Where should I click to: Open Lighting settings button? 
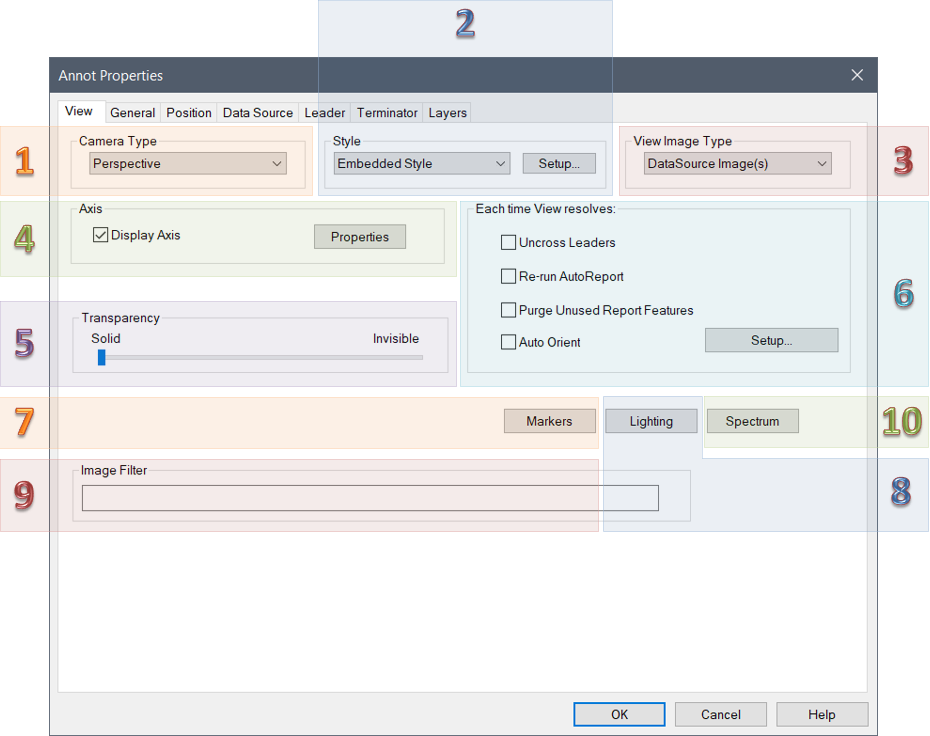click(651, 422)
